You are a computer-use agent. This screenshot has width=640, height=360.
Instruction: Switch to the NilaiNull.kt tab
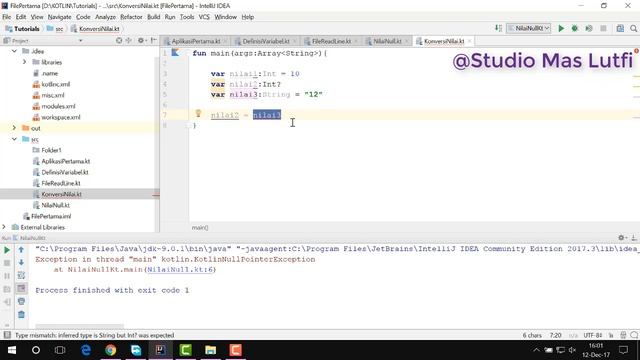coord(387,41)
